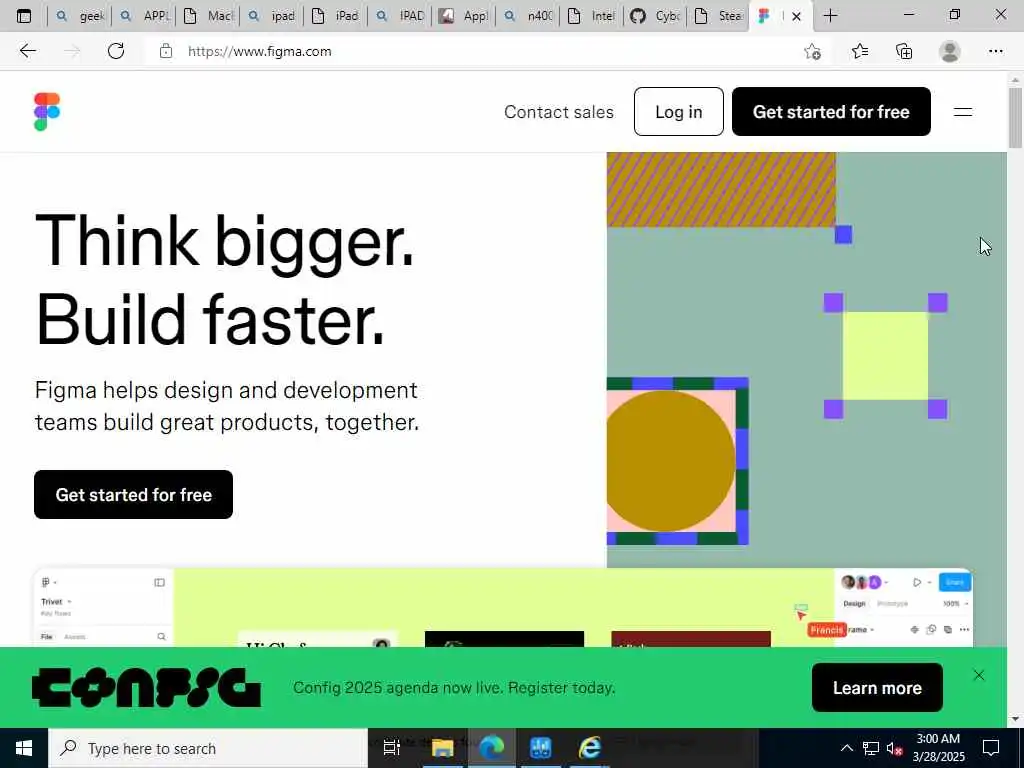View site info via the lock icon
The width and height of the screenshot is (1024, 768).
coord(166,51)
